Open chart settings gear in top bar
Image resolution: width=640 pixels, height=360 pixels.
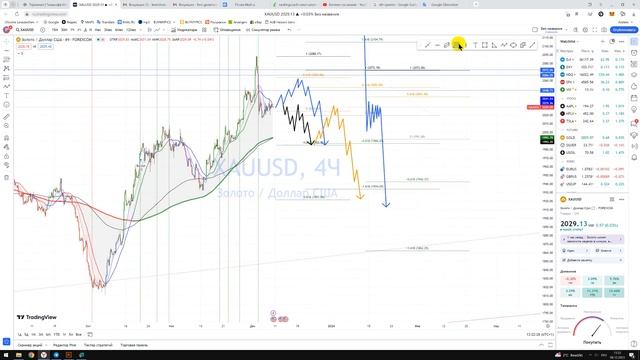point(585,30)
